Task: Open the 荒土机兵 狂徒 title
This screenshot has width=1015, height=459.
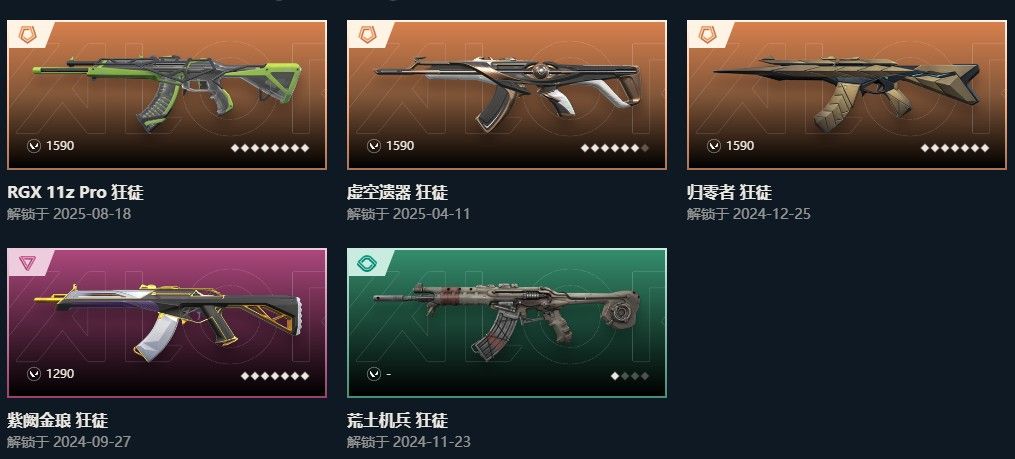Action: [397, 421]
